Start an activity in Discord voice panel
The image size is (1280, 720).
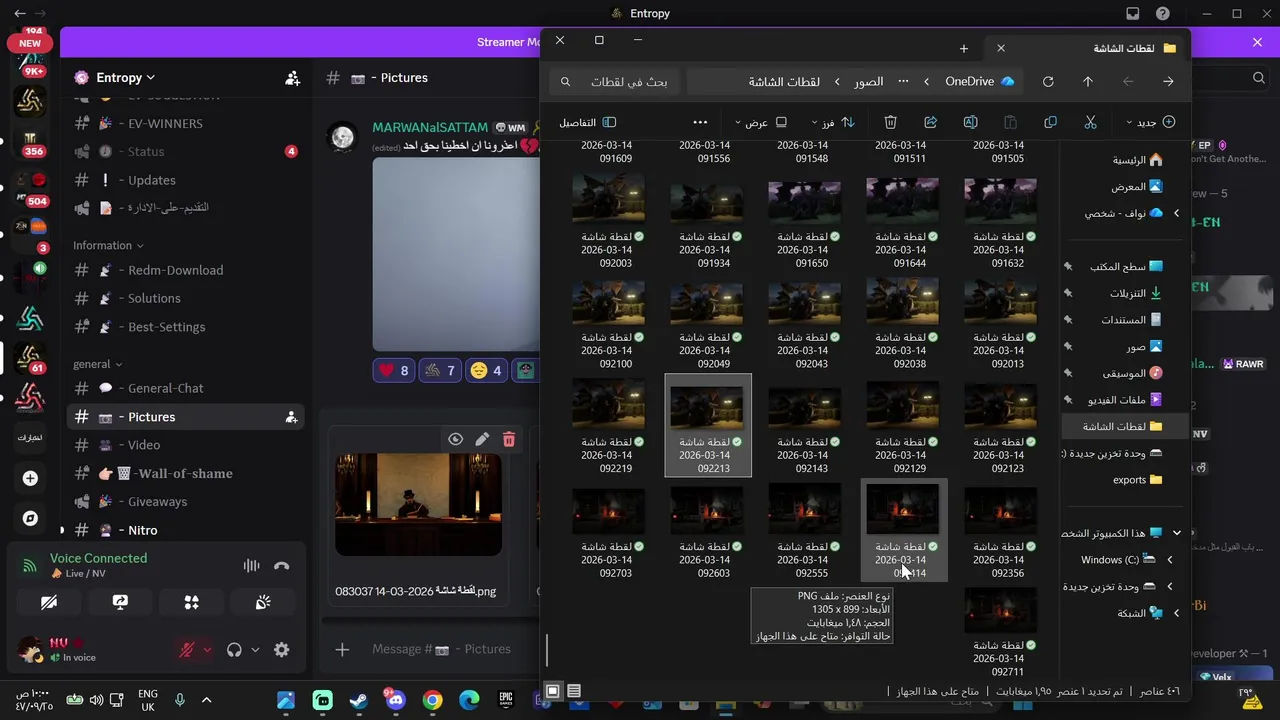pos(191,602)
